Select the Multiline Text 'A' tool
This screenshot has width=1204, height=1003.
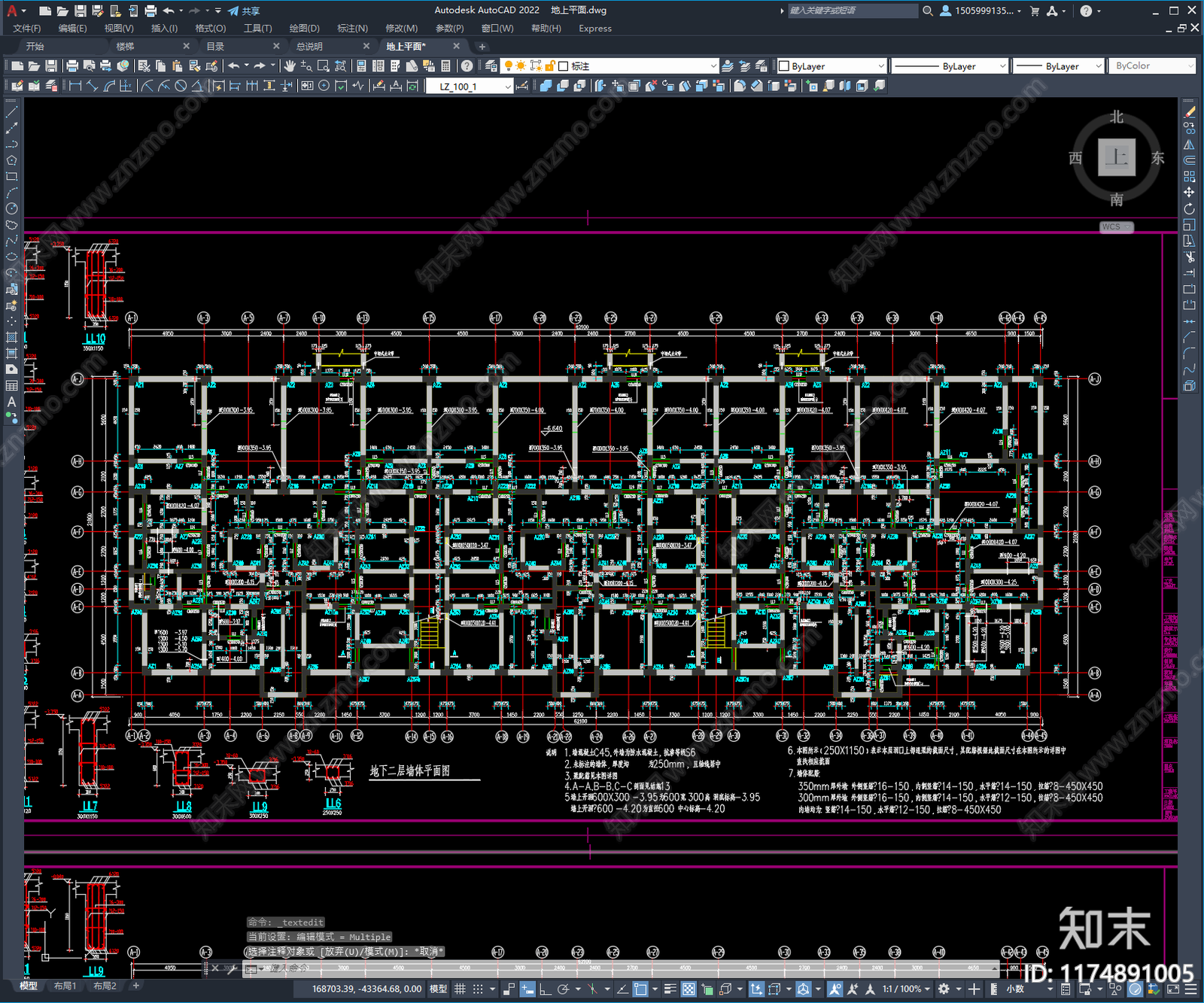(x=11, y=402)
